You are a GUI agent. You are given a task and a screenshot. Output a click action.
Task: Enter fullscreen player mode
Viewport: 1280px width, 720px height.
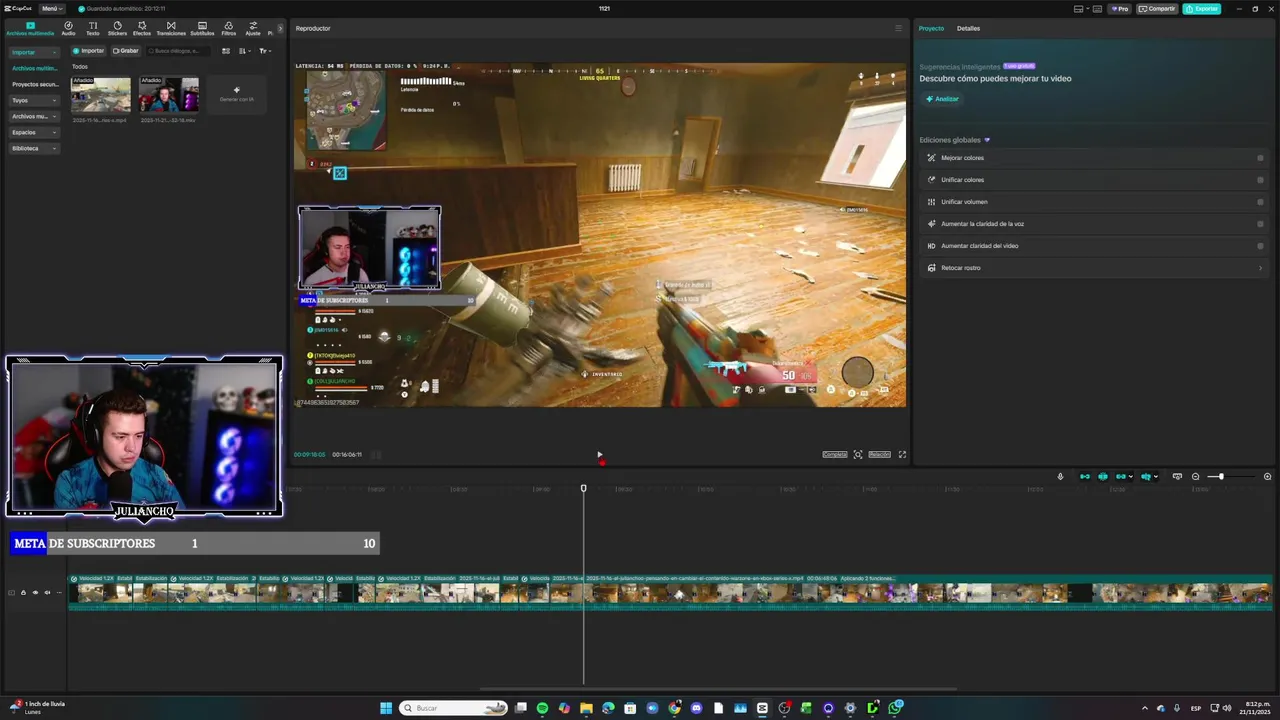click(902, 454)
